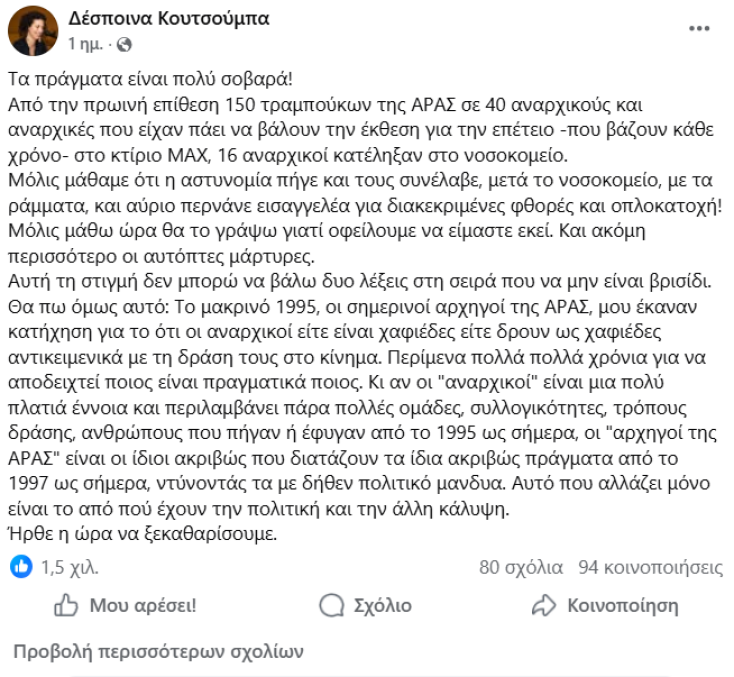The width and height of the screenshot is (734, 677).
Task: Click the closing line "Ήρθε η ώρα να ξεκαθαρίσουμε."
Action: pos(140,534)
